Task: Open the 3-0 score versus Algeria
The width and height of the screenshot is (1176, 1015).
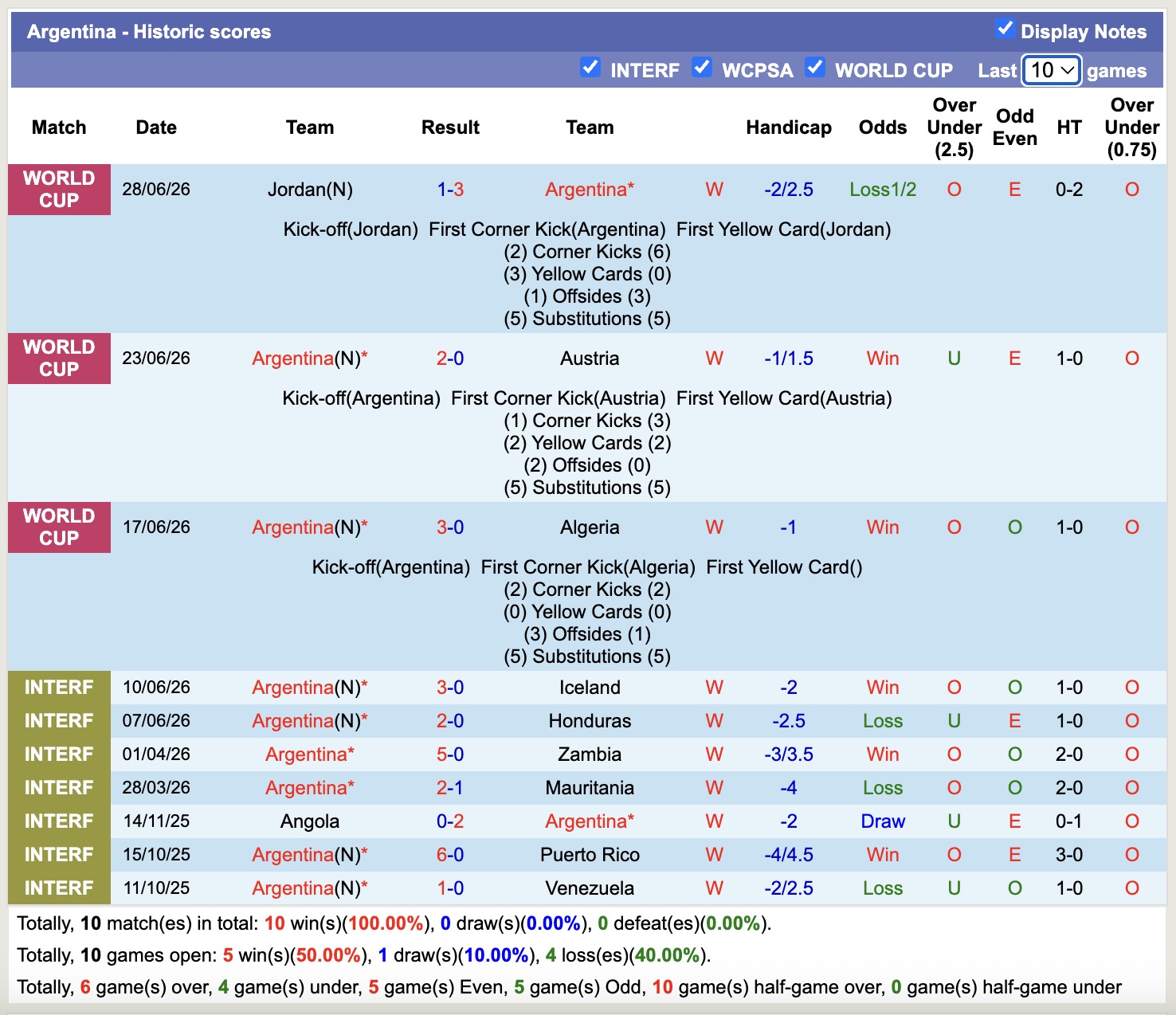Action: click(450, 527)
